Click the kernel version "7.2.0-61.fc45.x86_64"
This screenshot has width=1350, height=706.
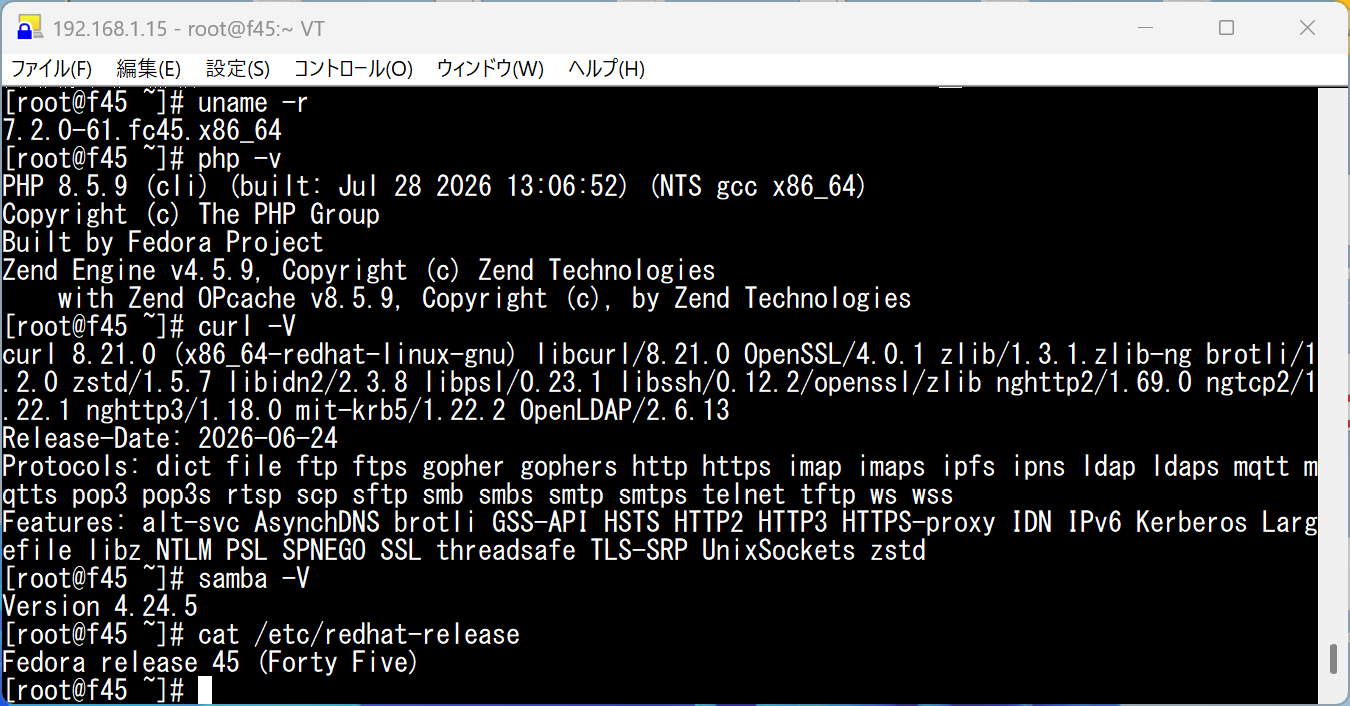click(142, 131)
